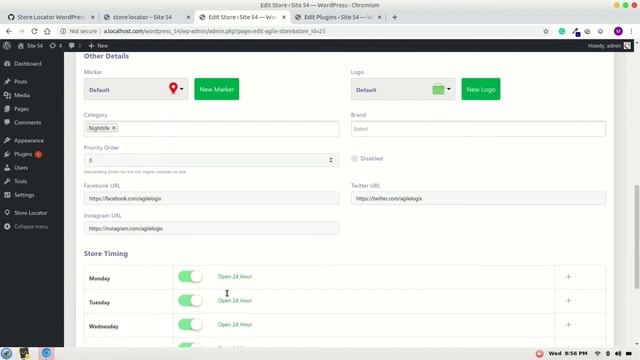The width and height of the screenshot is (640, 360).
Task: Go to the browser home page
Action: [47, 31]
